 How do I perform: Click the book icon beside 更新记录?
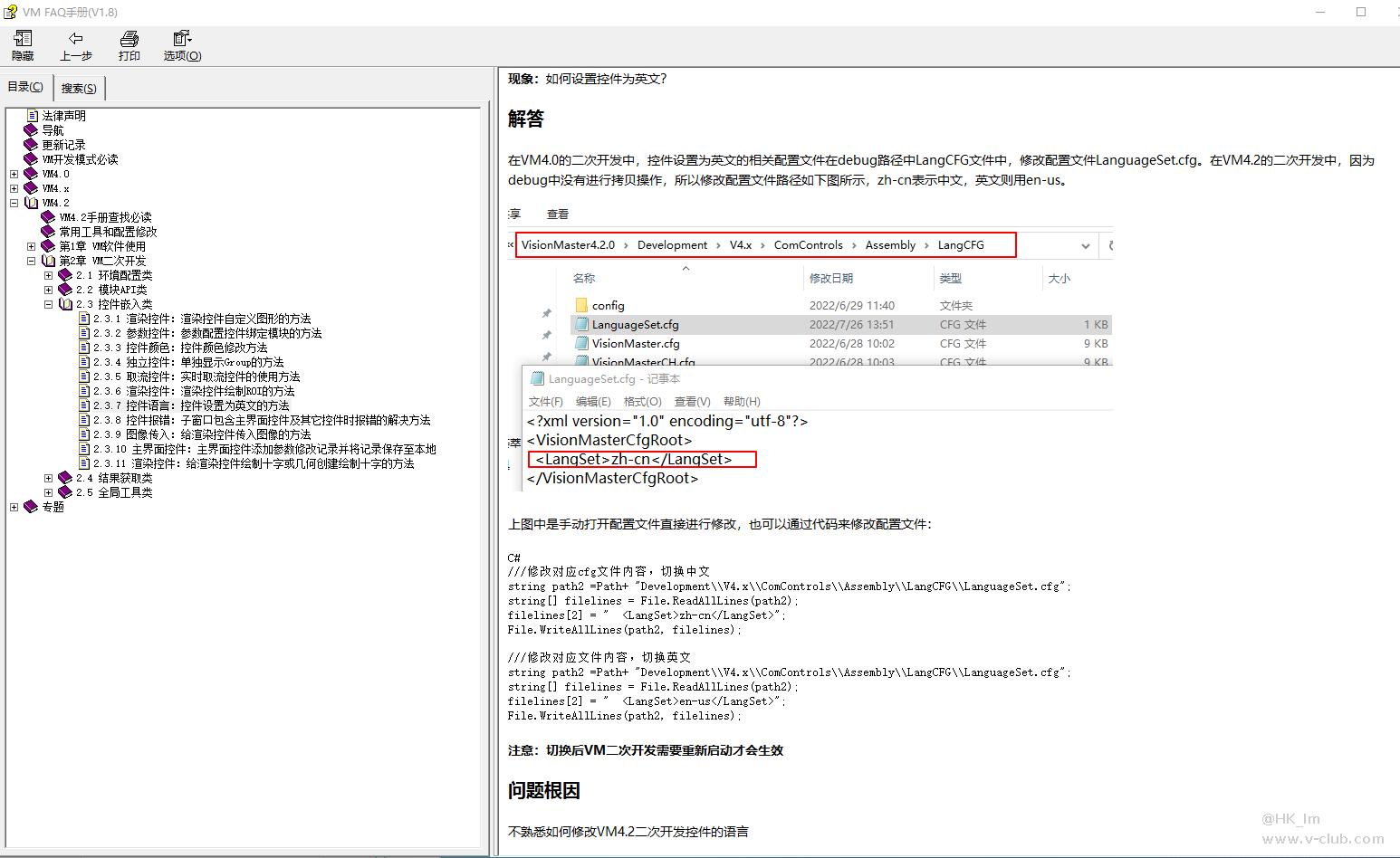click(31, 145)
